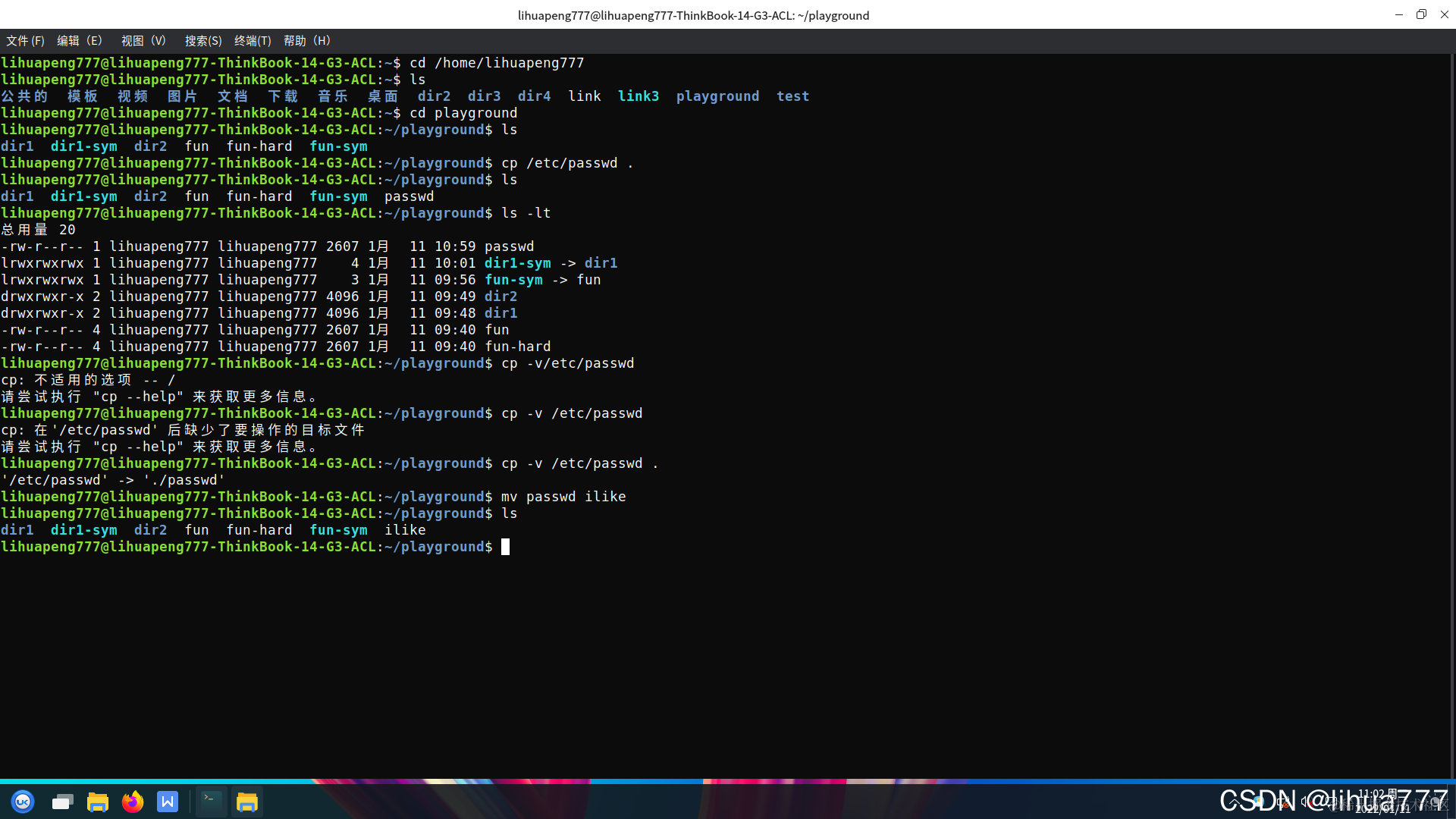Open the 帮助(H) menu
The height and width of the screenshot is (819, 1456).
click(306, 41)
